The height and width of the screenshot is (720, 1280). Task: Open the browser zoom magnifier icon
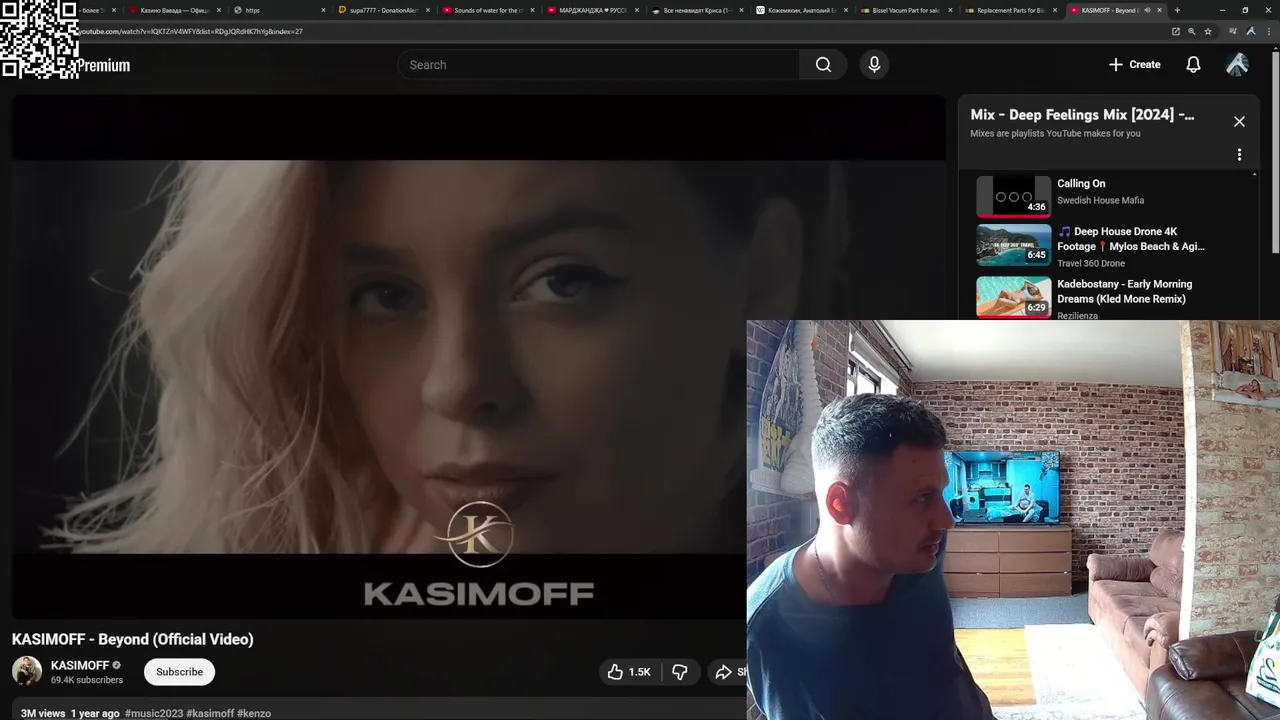[x=1192, y=31]
